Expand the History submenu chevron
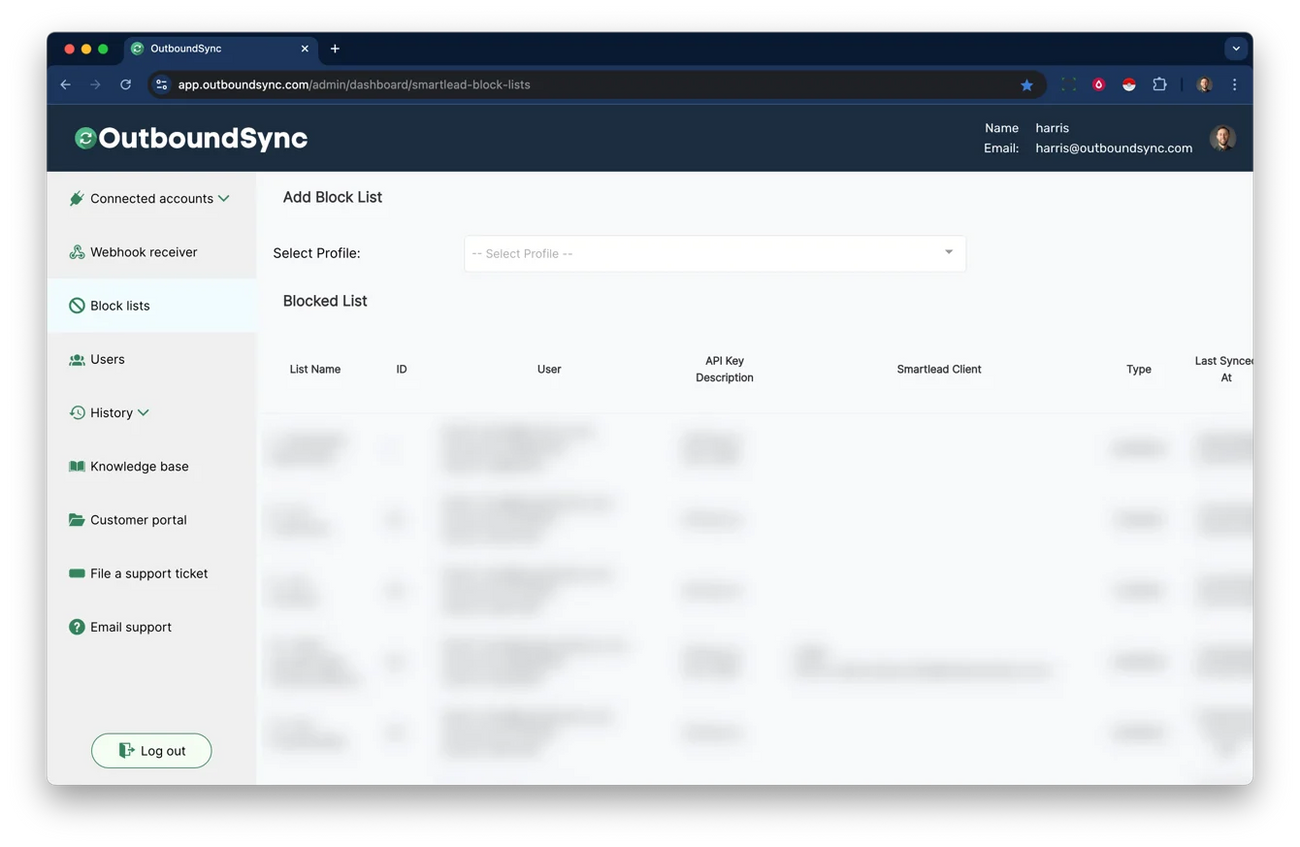Screen dimensions: 1300x847 click(x=143, y=412)
